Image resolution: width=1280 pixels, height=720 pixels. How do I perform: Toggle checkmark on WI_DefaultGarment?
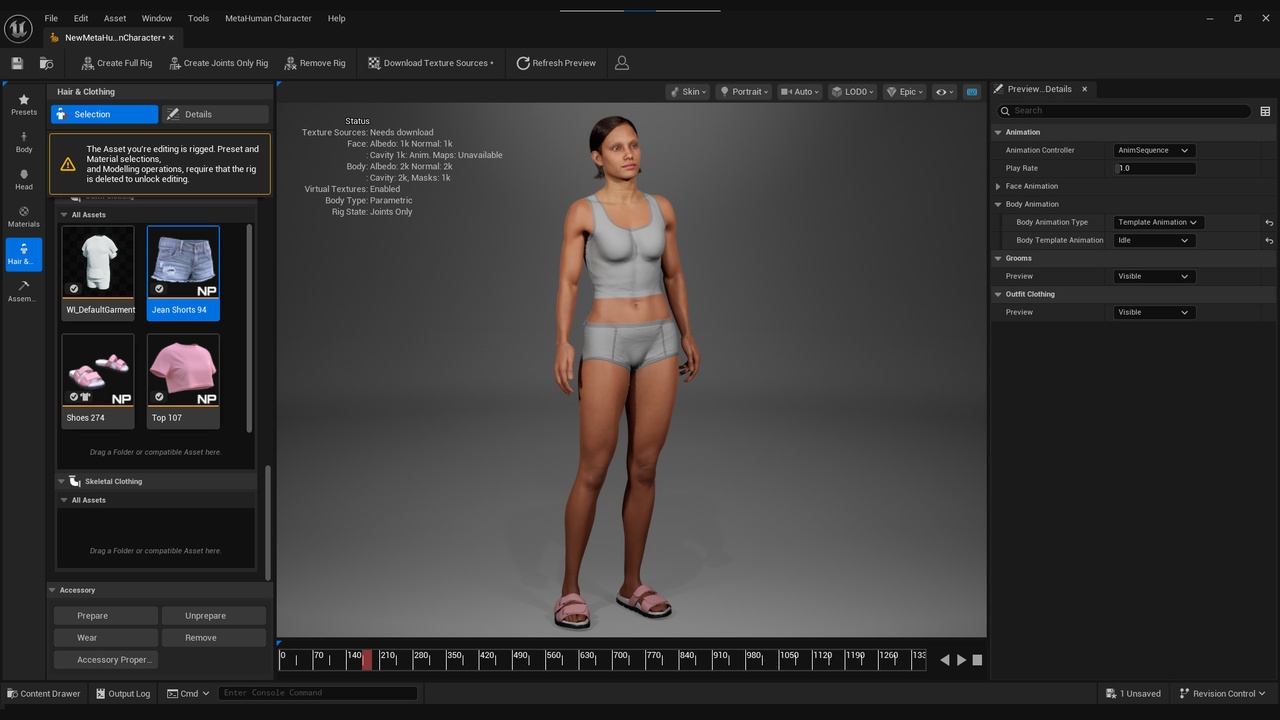(74, 289)
